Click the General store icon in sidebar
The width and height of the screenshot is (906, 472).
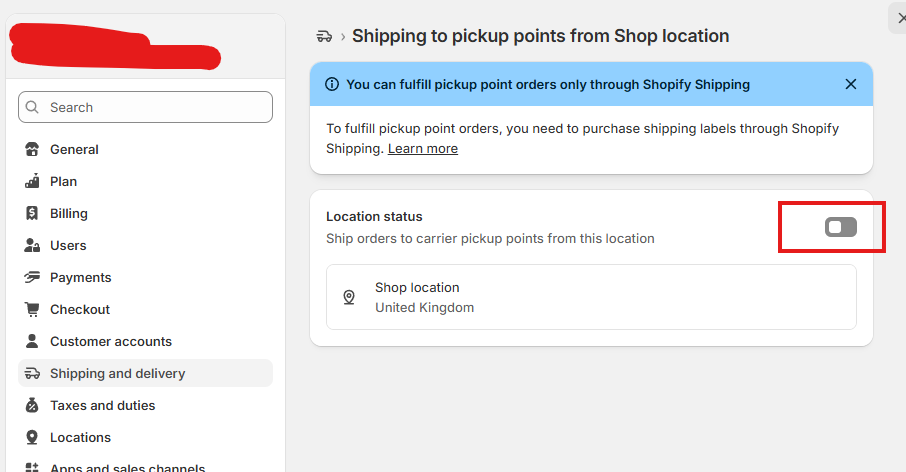[32, 150]
